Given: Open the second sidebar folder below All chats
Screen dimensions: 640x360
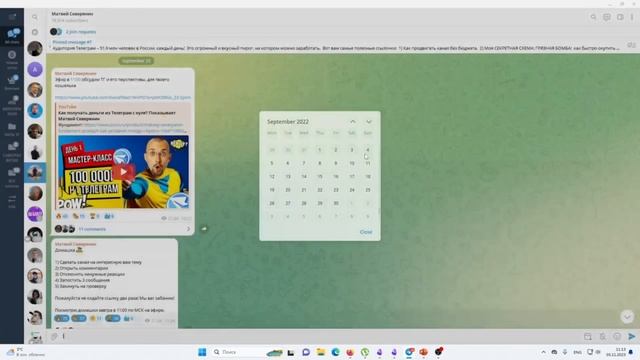Looking at the screenshot, I should 12,58.
